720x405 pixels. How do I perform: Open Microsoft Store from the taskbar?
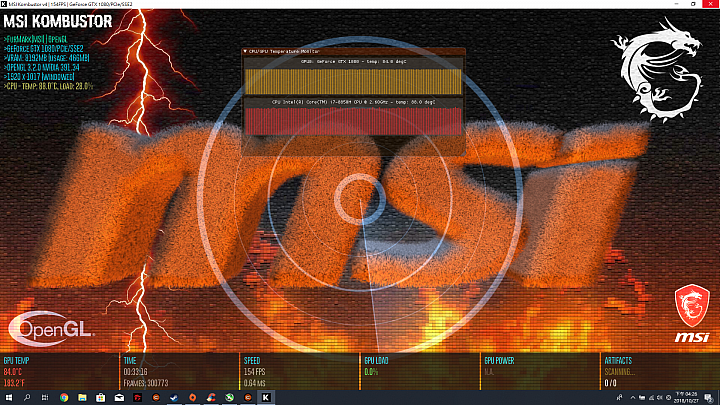(101, 398)
